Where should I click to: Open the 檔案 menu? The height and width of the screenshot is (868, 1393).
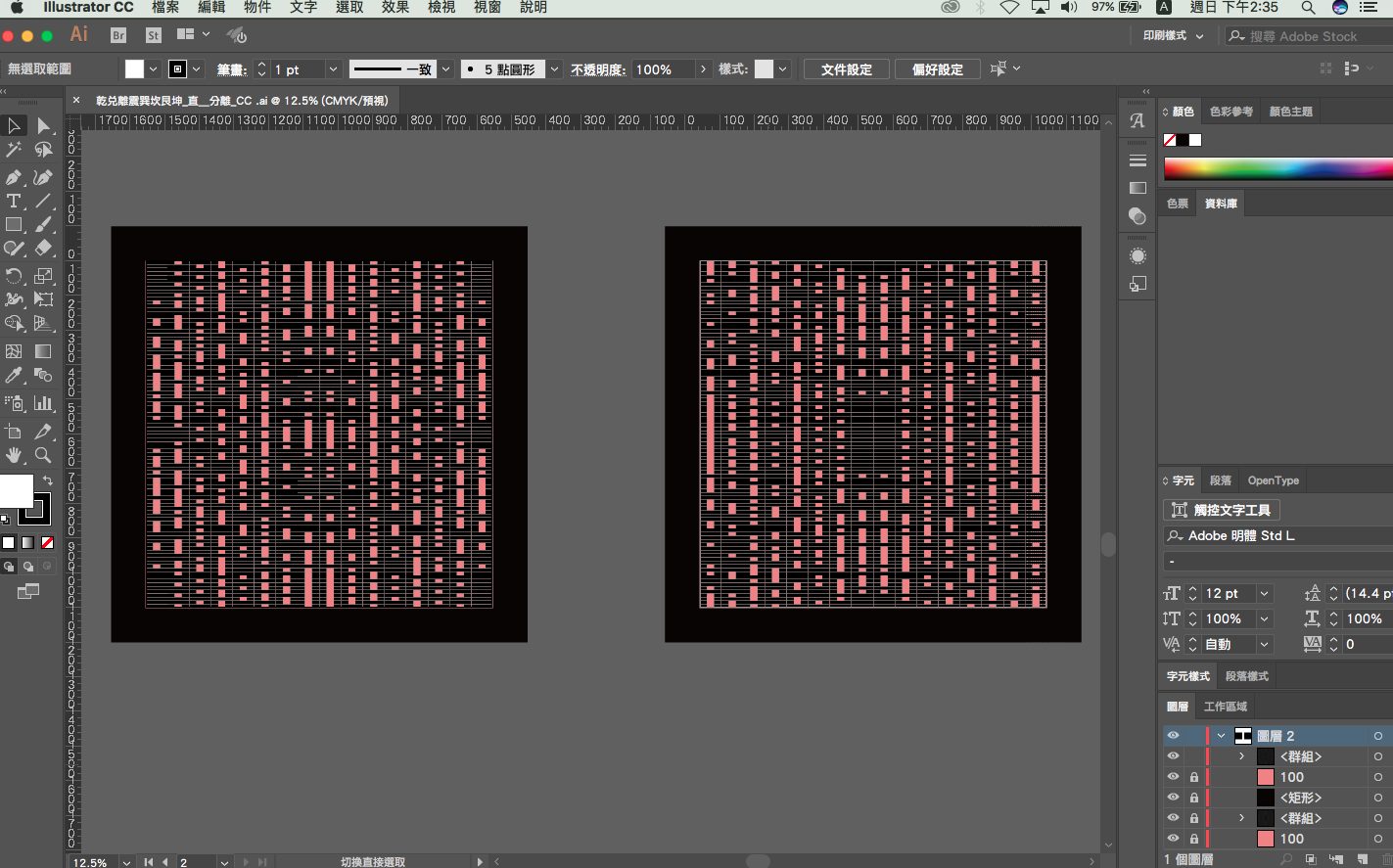tap(165, 8)
